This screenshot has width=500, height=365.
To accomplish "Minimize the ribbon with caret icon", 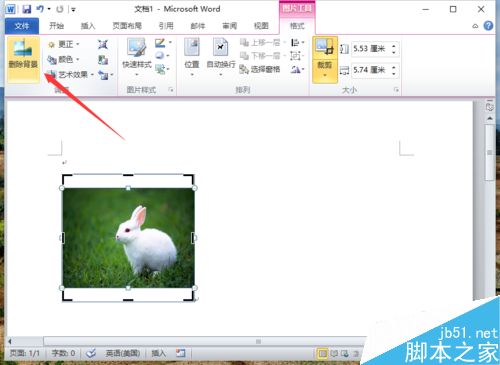I will (x=475, y=26).
